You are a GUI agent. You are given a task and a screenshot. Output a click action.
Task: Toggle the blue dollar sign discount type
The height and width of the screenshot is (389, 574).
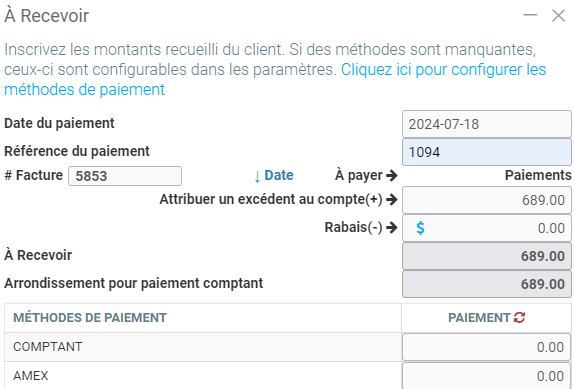(420, 228)
